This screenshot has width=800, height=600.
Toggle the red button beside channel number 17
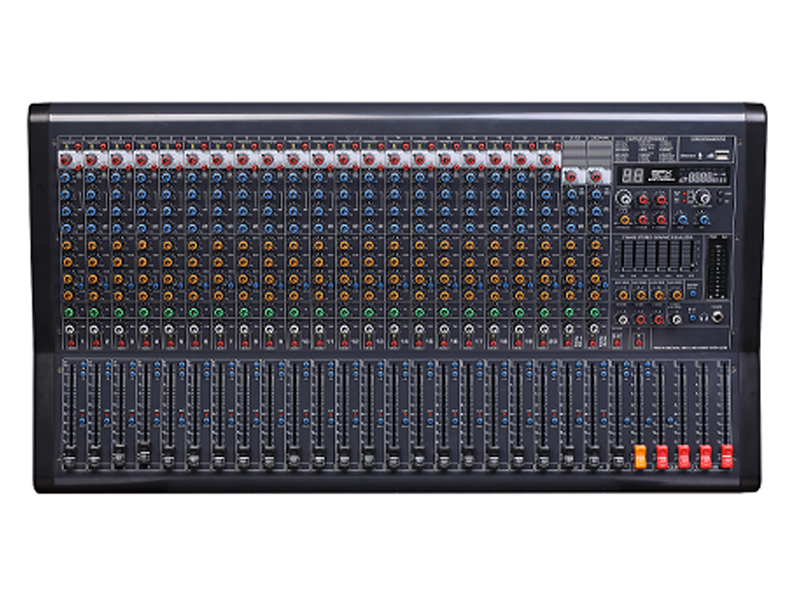pos(470,343)
